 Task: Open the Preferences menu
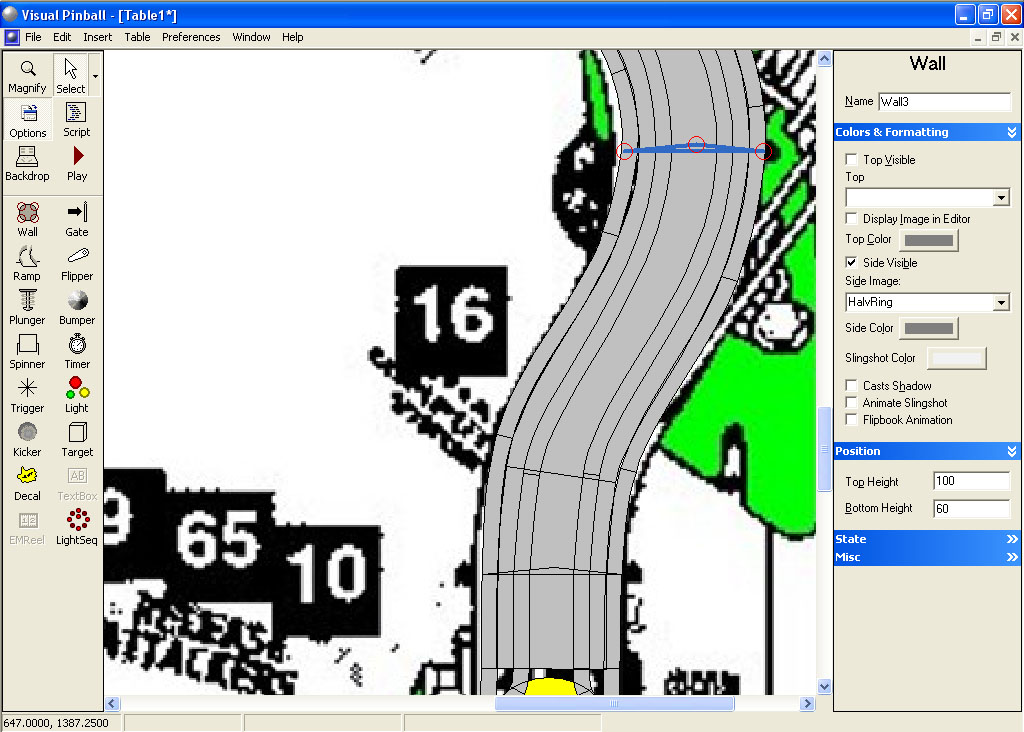pos(191,37)
